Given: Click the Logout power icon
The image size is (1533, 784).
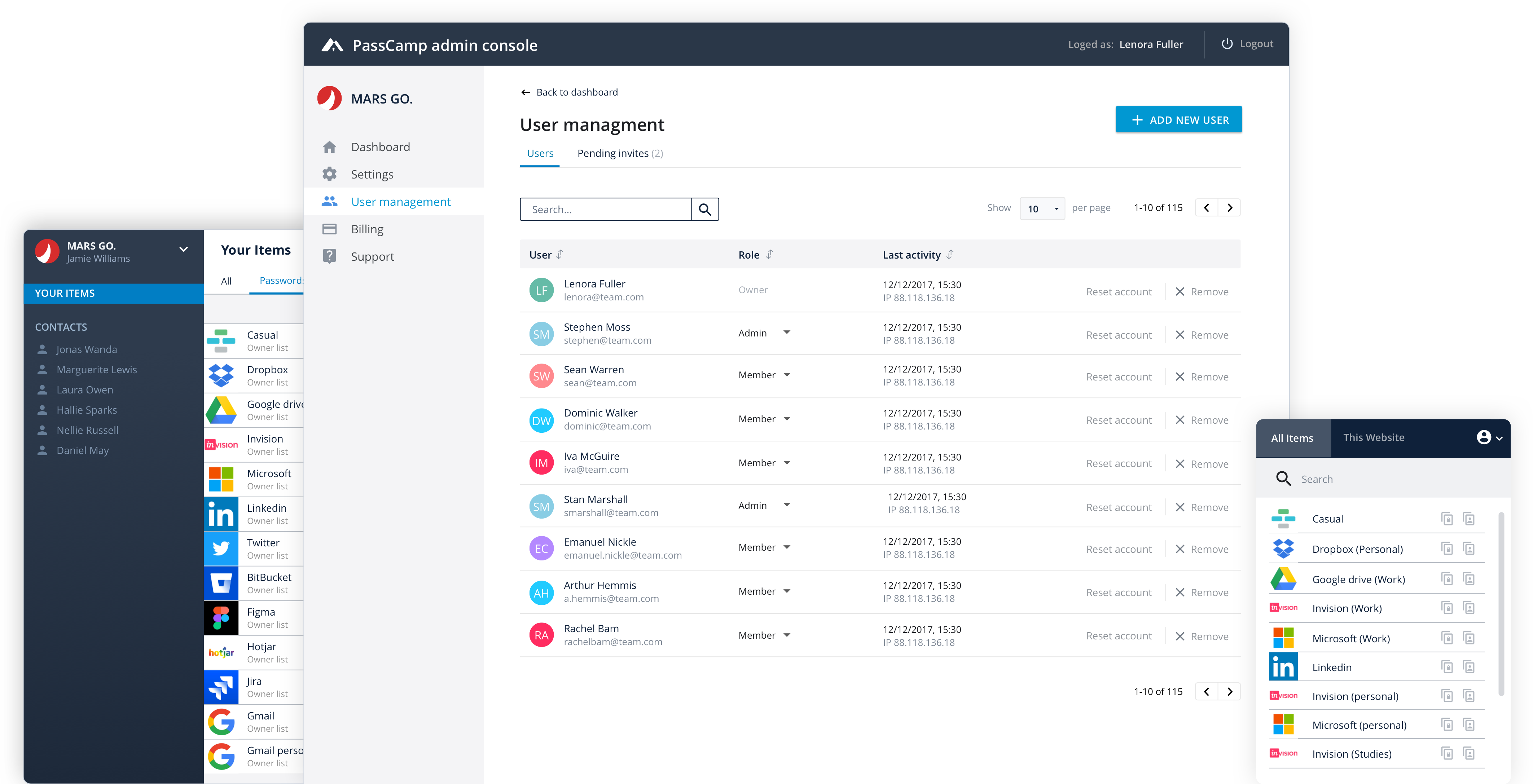Looking at the screenshot, I should click(1226, 44).
